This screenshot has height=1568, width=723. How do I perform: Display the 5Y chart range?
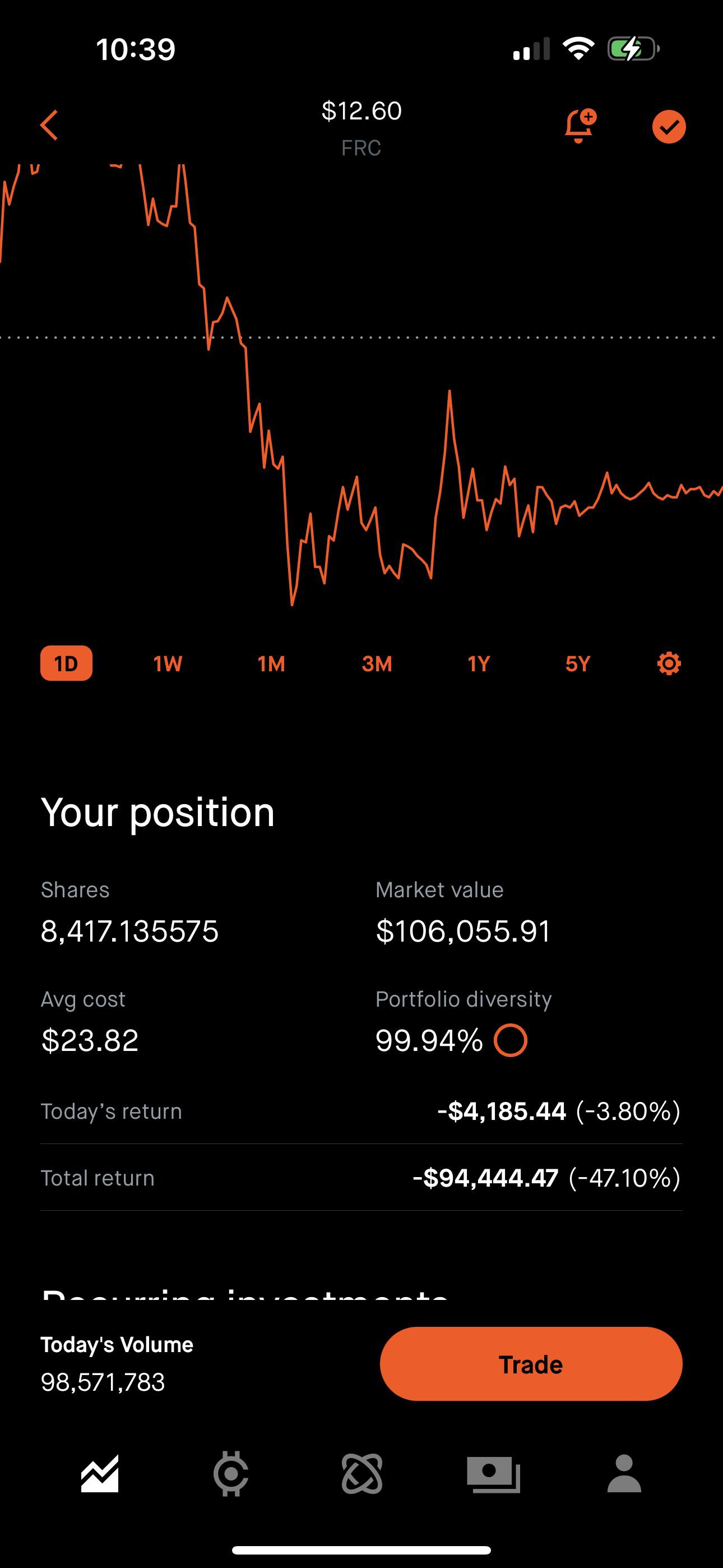pos(577,663)
